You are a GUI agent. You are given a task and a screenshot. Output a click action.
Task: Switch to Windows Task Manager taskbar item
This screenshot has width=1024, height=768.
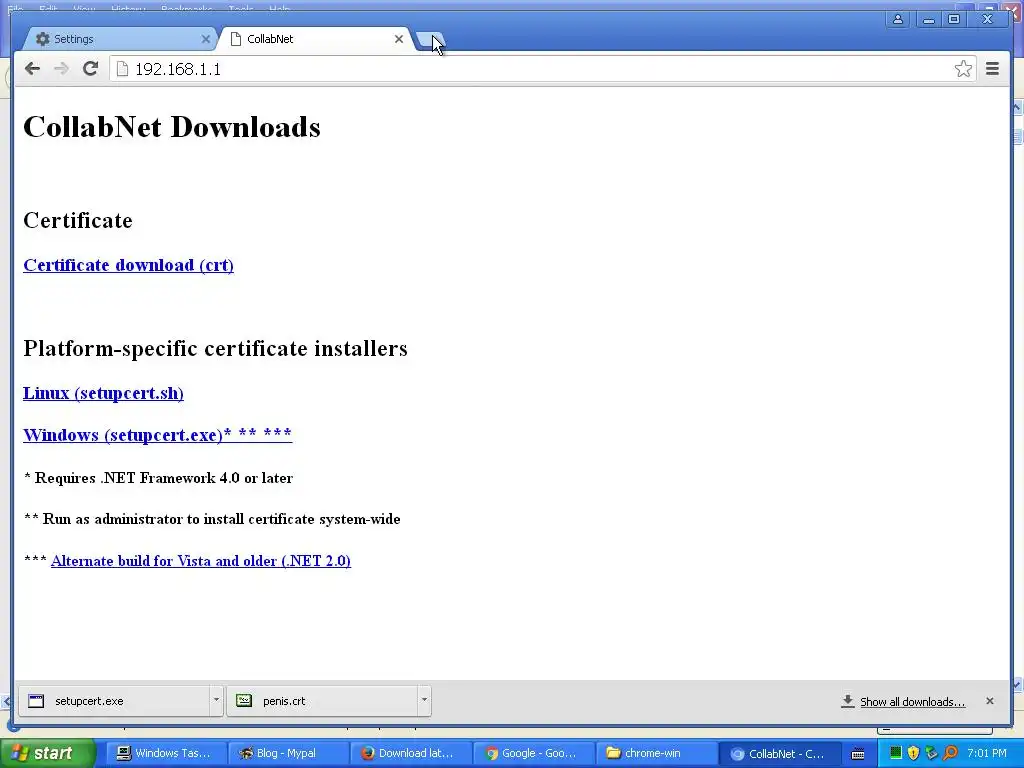pyautogui.click(x=166, y=753)
